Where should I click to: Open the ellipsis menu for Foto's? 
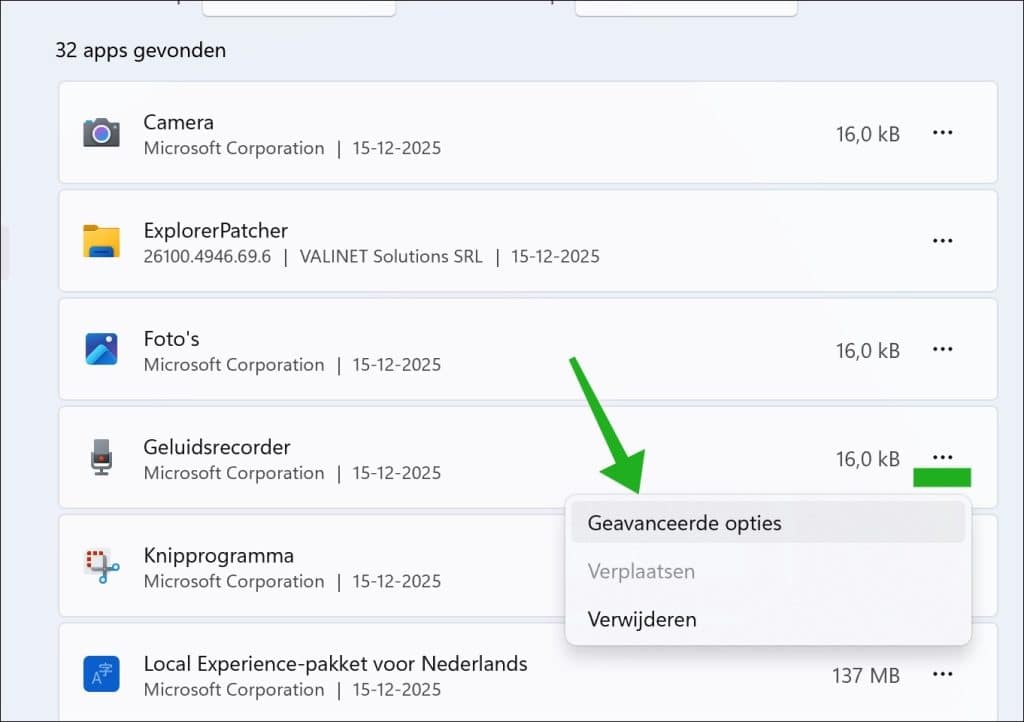[942, 350]
